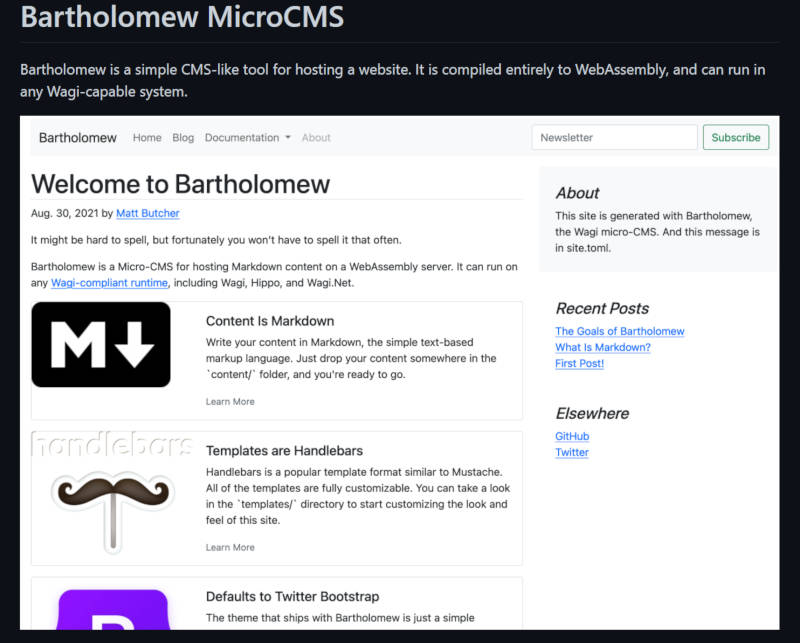Open the First Post! link
Screen dimensions: 800x643
click(580, 363)
